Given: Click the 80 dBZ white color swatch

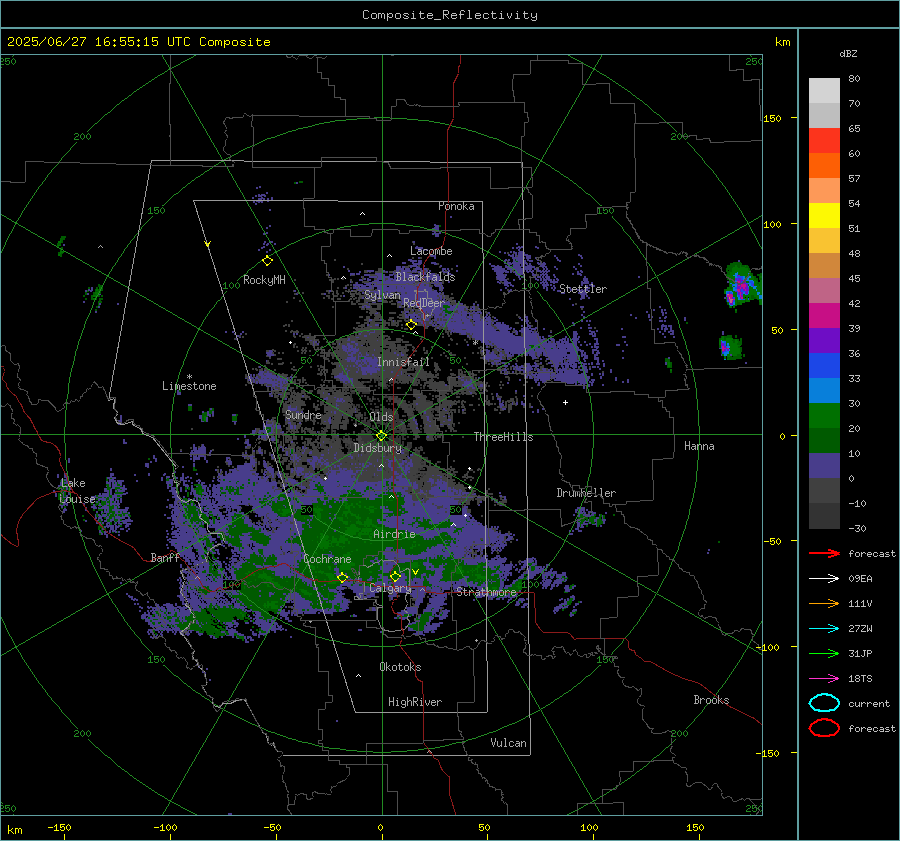Looking at the screenshot, I should [x=824, y=91].
